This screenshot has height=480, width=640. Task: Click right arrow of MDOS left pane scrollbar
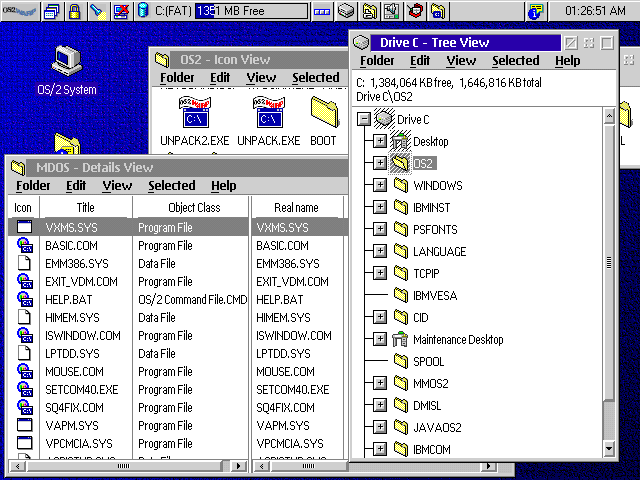coord(239,466)
